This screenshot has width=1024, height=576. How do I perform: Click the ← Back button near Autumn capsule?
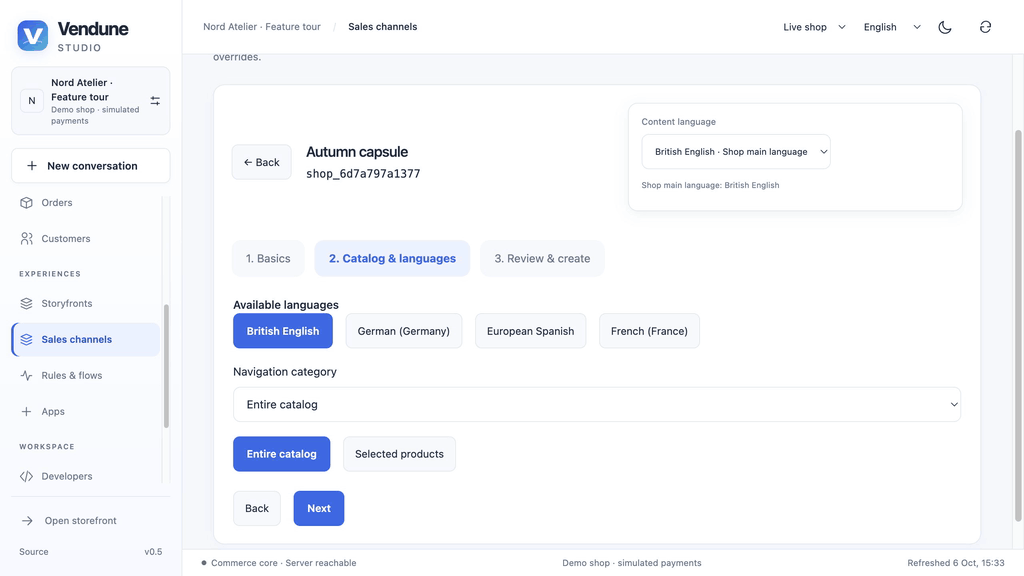pyautogui.click(x=262, y=162)
